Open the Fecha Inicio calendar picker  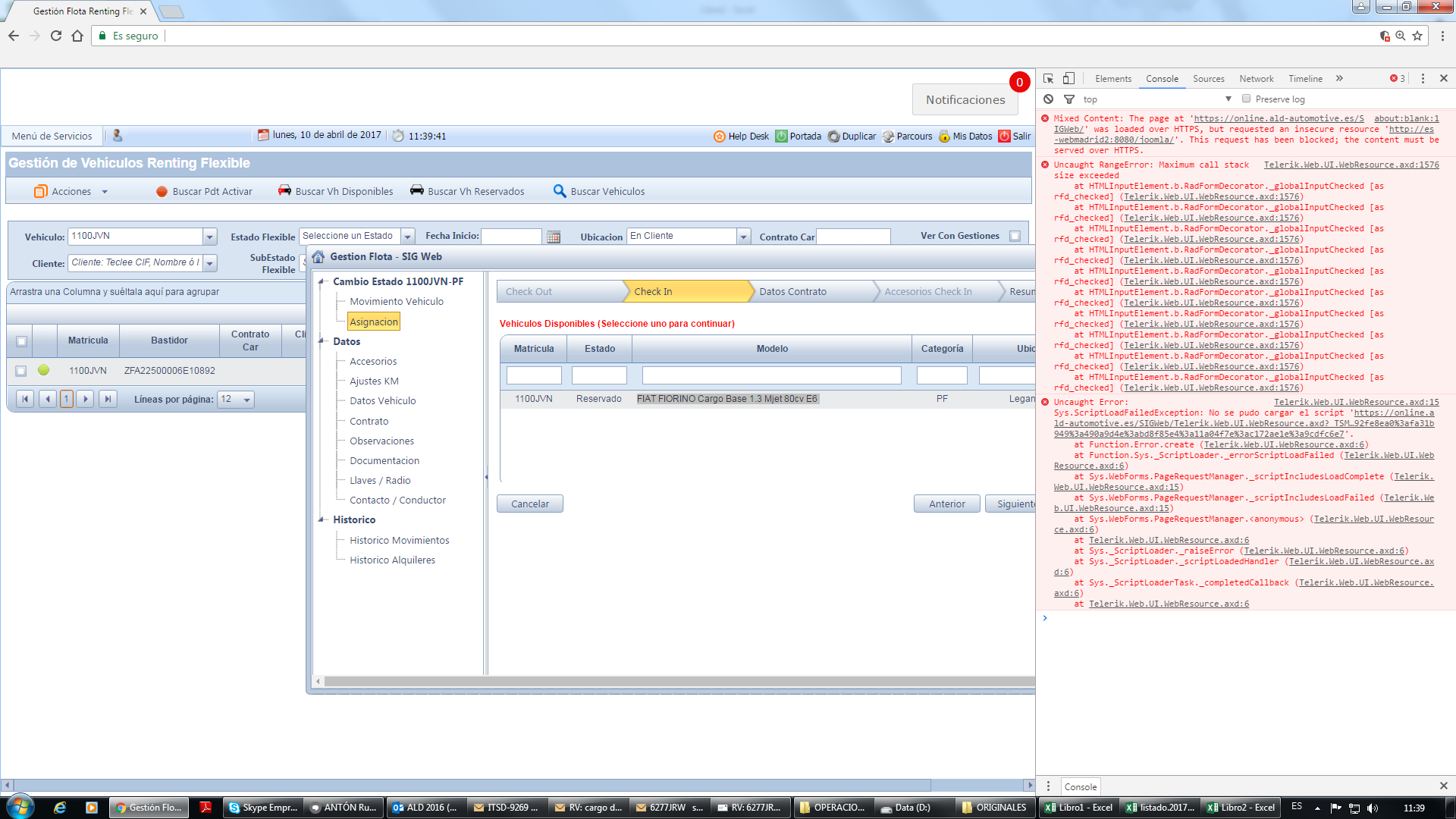click(554, 237)
